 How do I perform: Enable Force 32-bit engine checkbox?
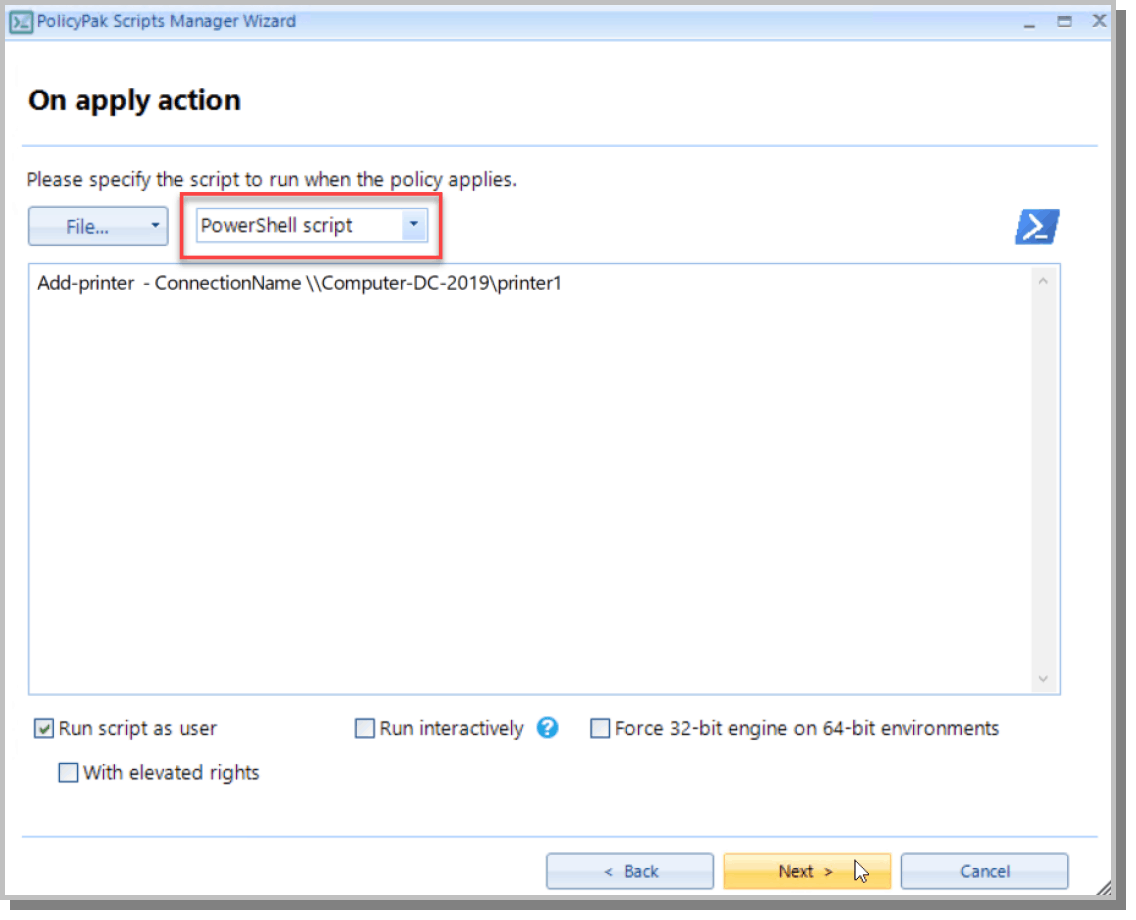point(600,728)
